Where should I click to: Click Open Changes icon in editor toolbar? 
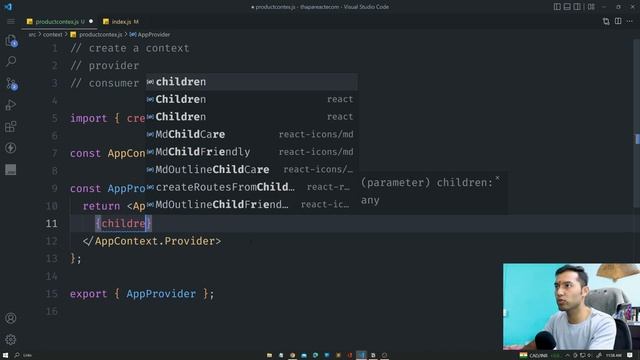point(606,21)
